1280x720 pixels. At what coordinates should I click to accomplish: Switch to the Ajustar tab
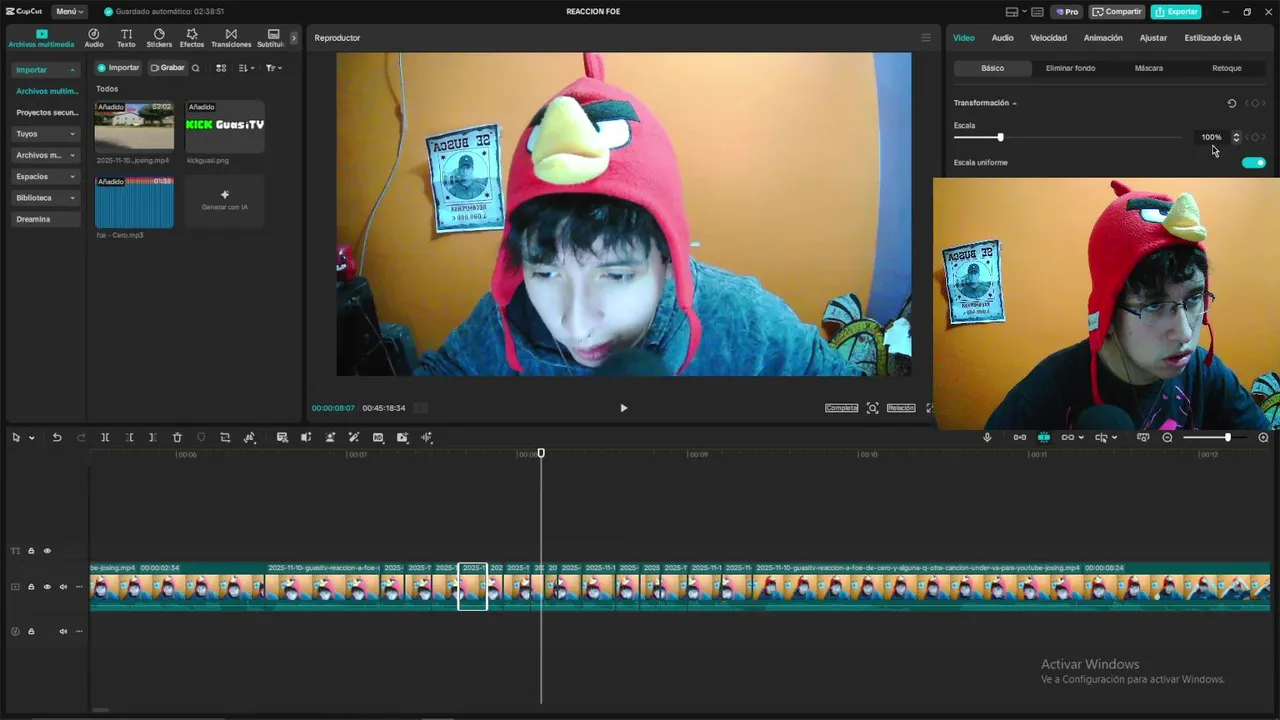point(1153,38)
